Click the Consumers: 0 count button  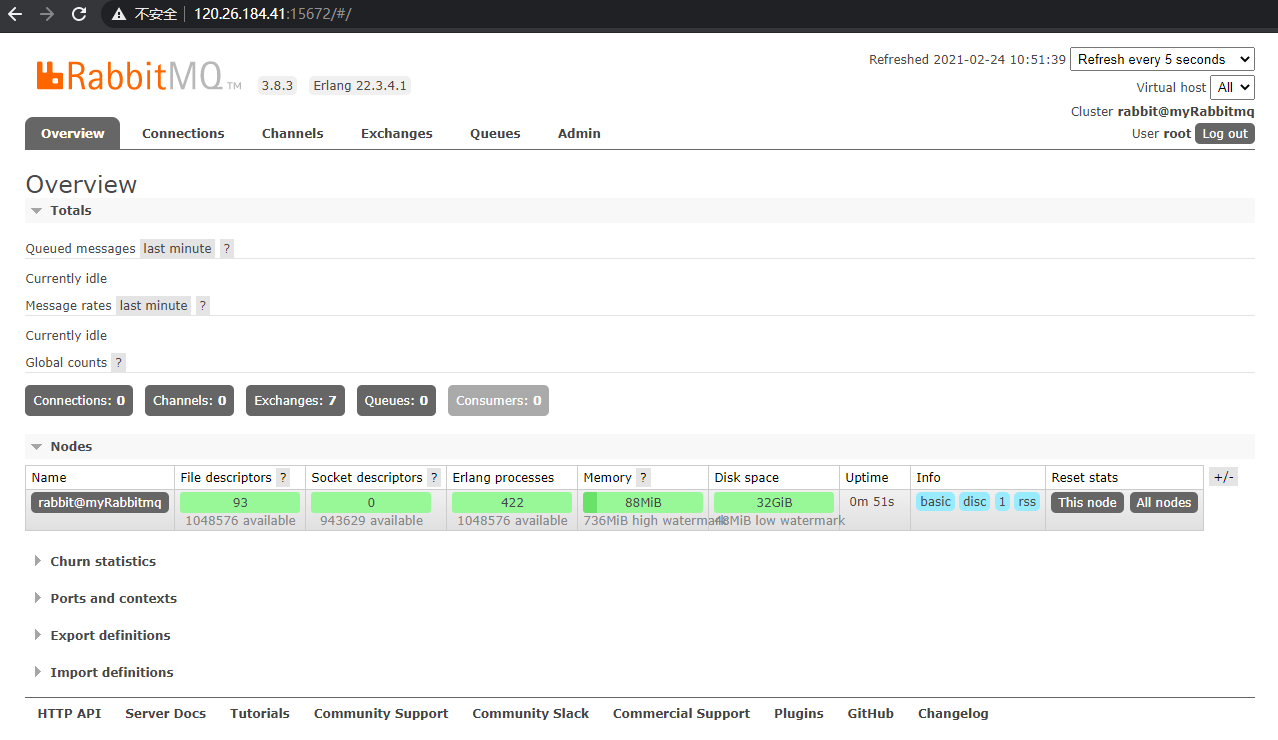click(x=498, y=400)
